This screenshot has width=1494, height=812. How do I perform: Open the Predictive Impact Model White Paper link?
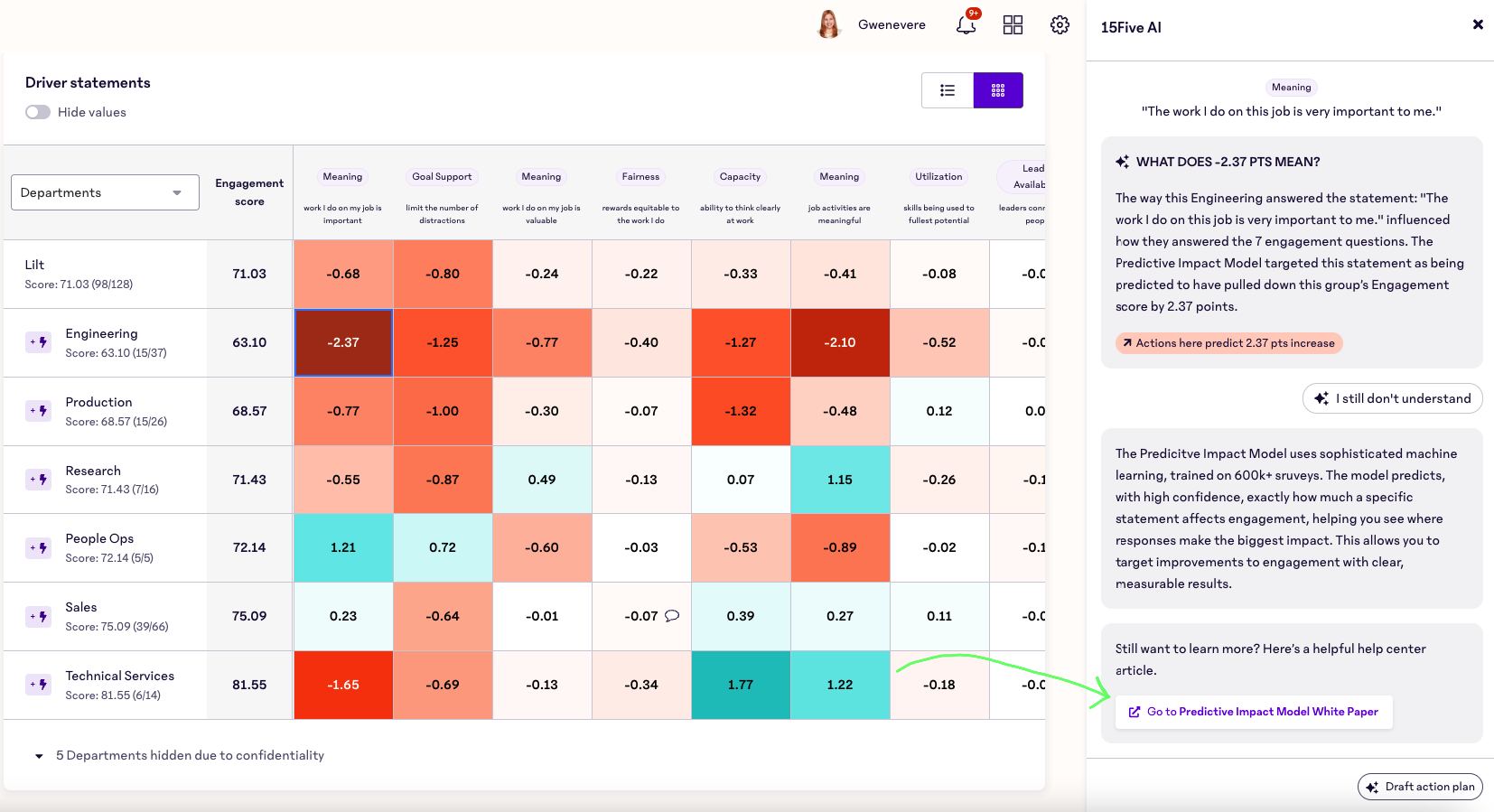(x=1254, y=712)
